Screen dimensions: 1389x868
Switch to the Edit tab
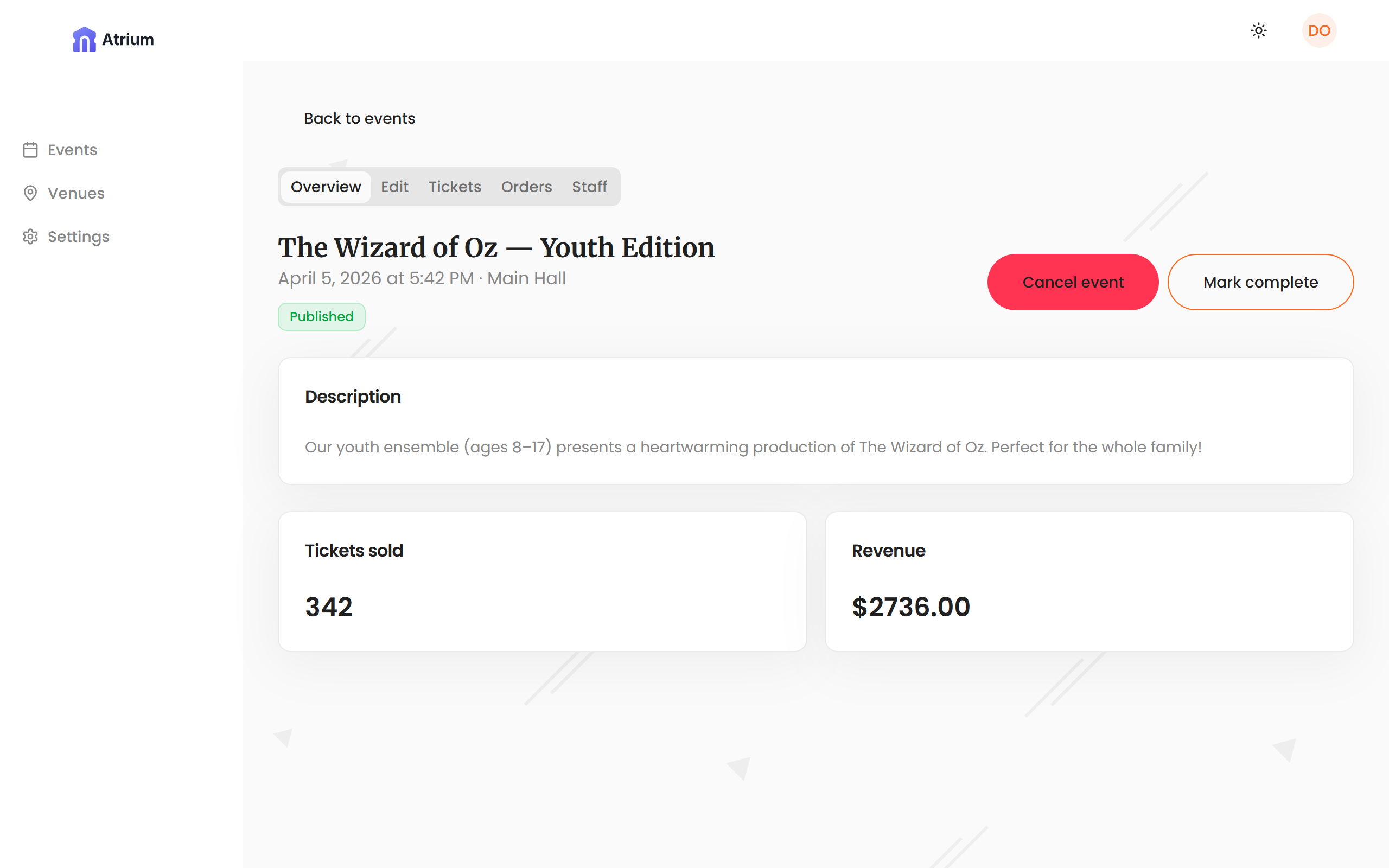394,187
